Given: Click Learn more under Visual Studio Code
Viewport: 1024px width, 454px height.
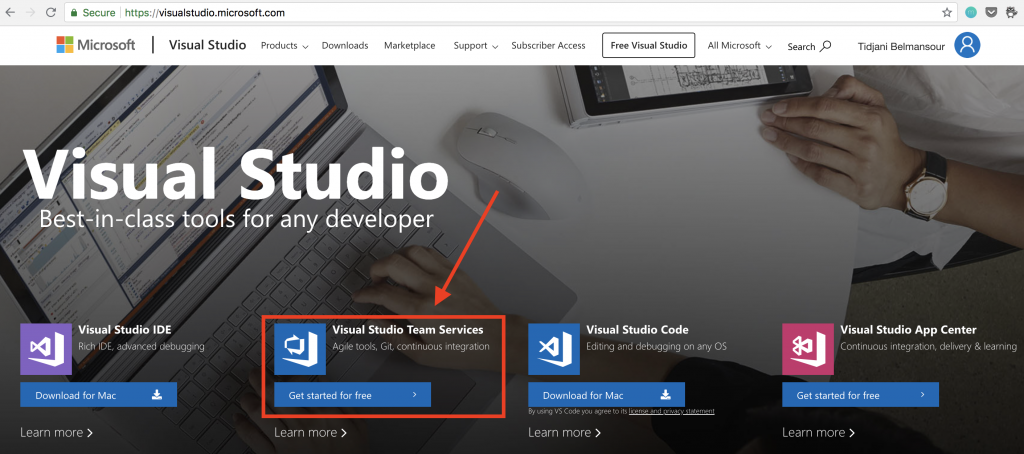Looking at the screenshot, I should point(564,432).
